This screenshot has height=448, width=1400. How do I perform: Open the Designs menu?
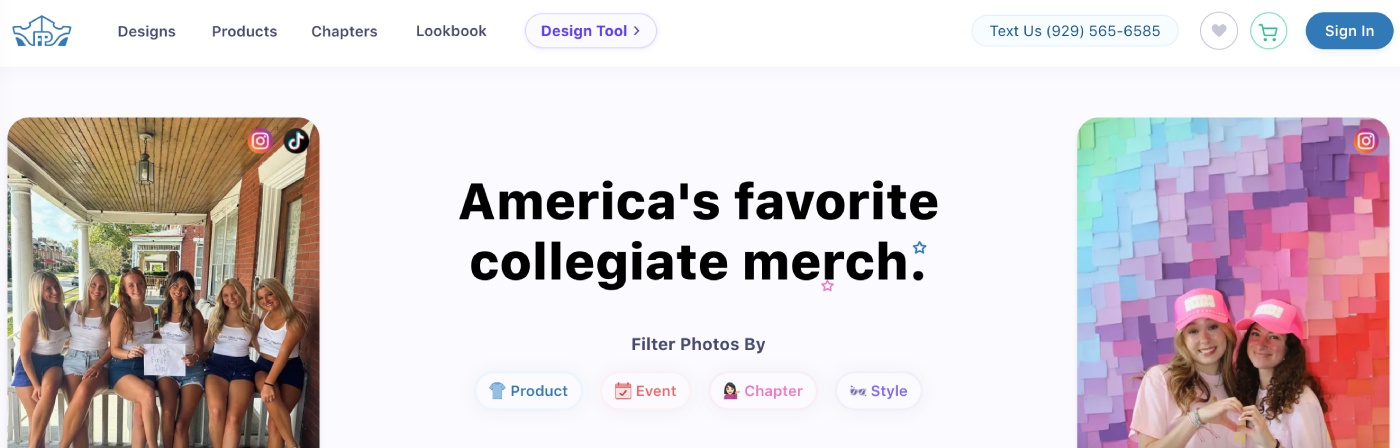[147, 31]
